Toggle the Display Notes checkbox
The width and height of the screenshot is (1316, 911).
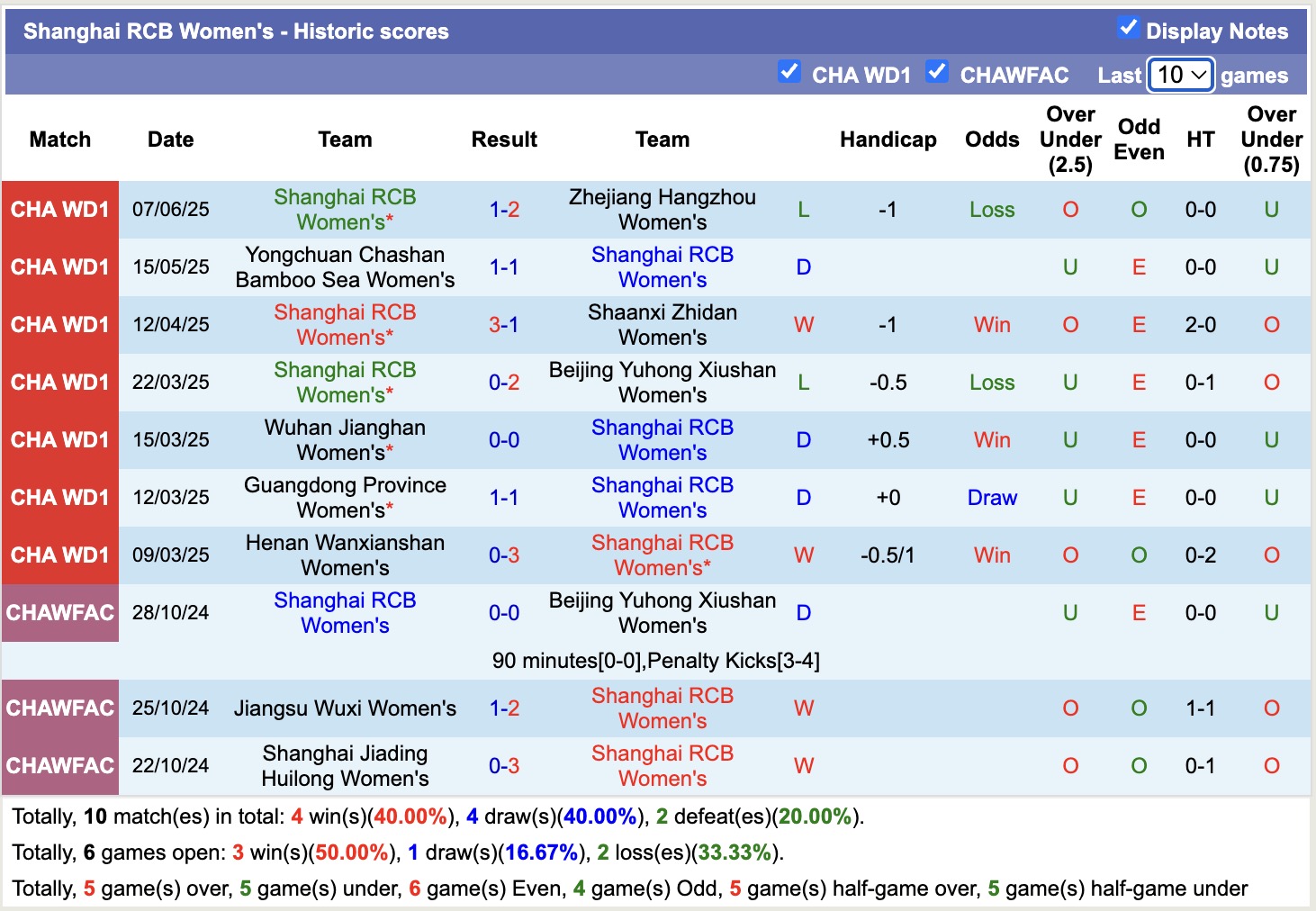pyautogui.click(x=1128, y=28)
